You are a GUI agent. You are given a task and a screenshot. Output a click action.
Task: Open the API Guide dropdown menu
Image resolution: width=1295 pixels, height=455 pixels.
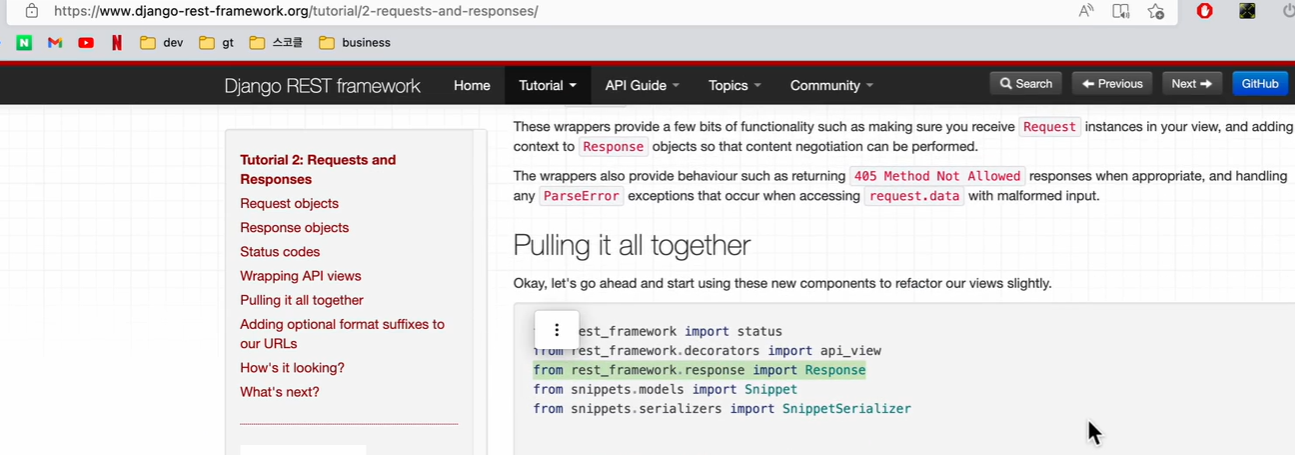coord(642,85)
